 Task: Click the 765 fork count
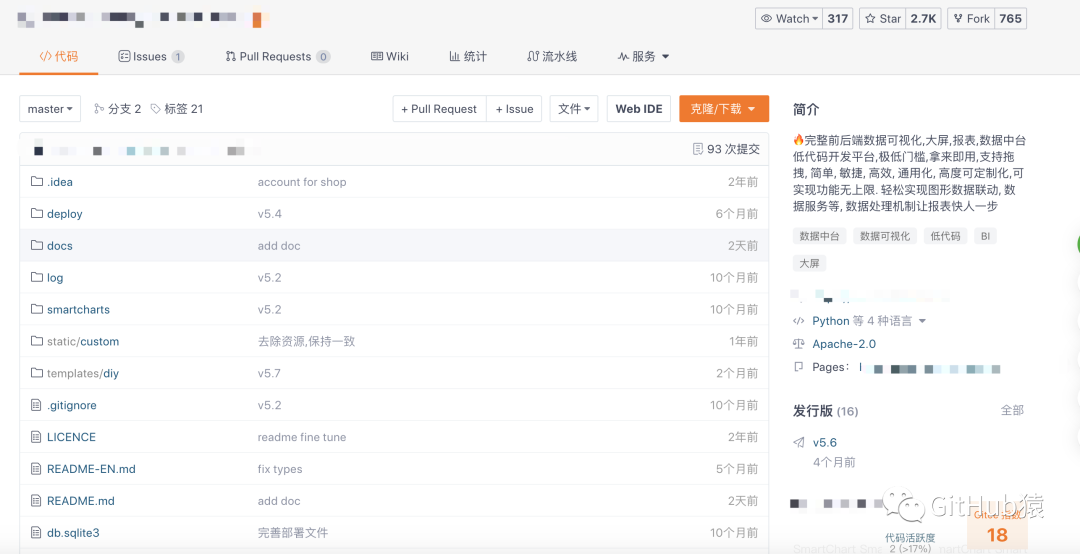pos(1010,19)
